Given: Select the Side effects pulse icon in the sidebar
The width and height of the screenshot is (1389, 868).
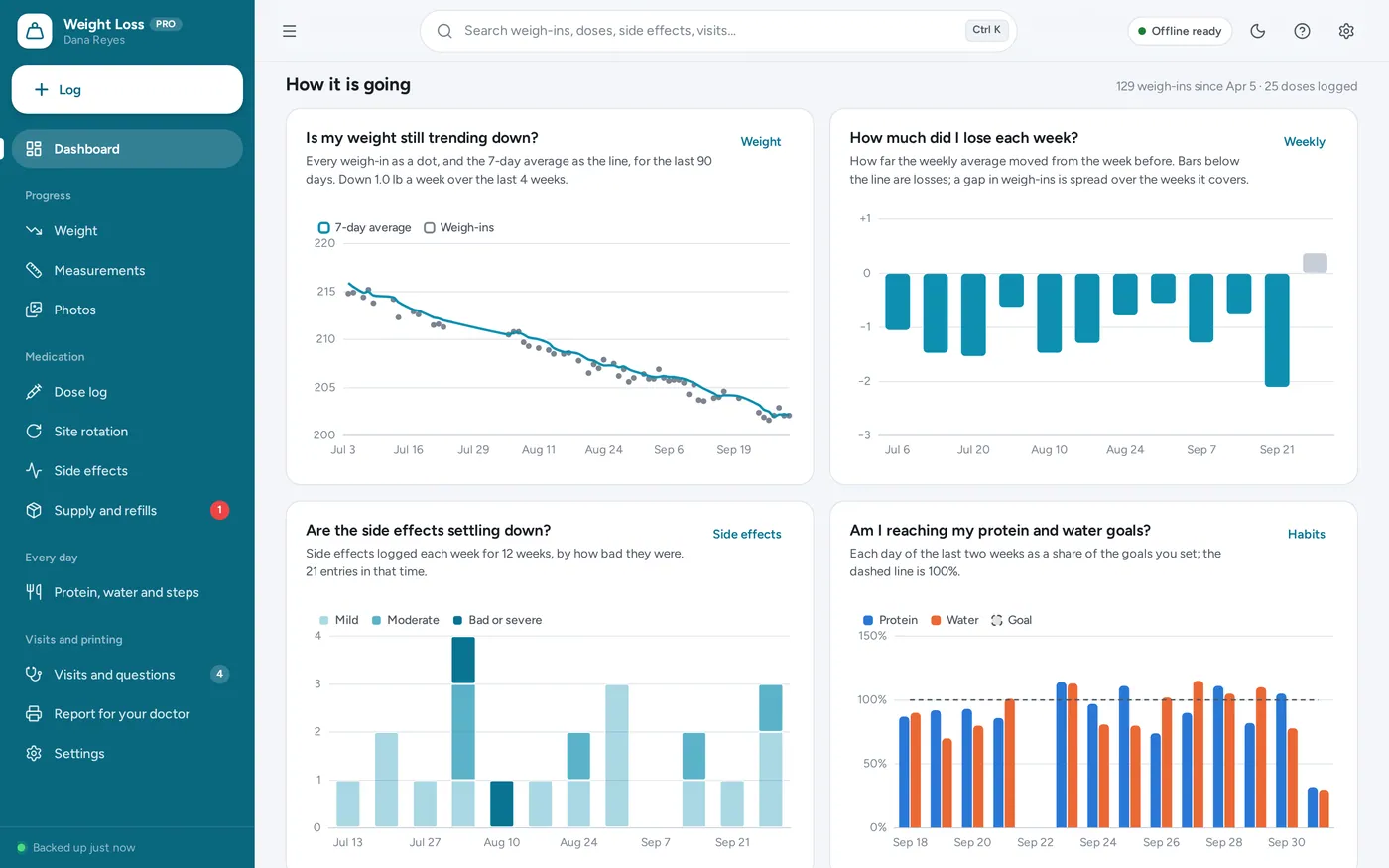Looking at the screenshot, I should (x=34, y=471).
